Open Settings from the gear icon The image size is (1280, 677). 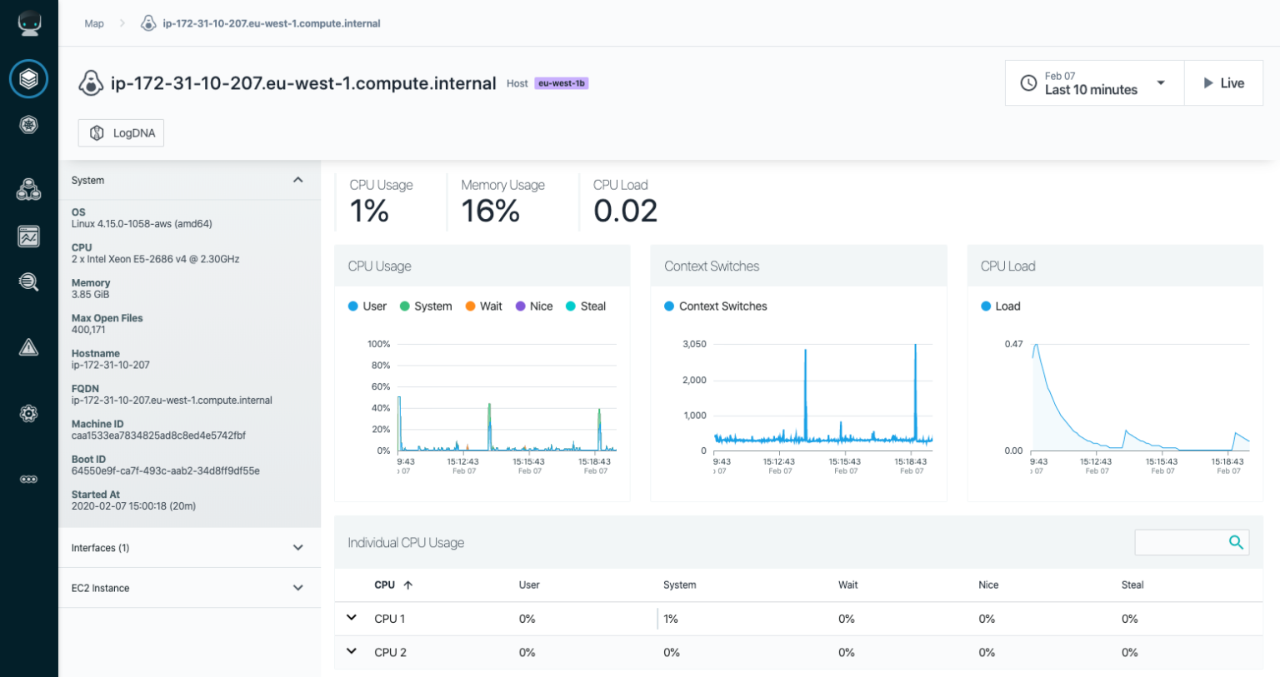tap(28, 413)
